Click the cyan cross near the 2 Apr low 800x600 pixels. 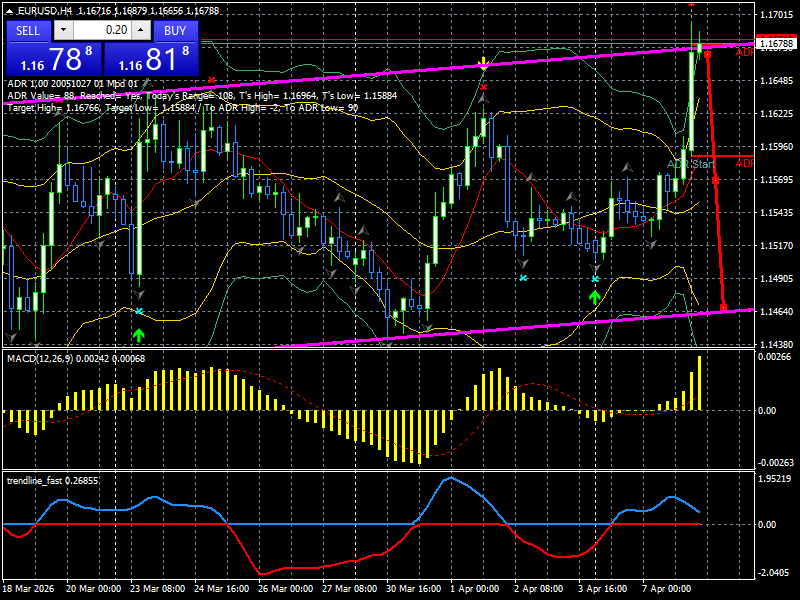pos(523,278)
